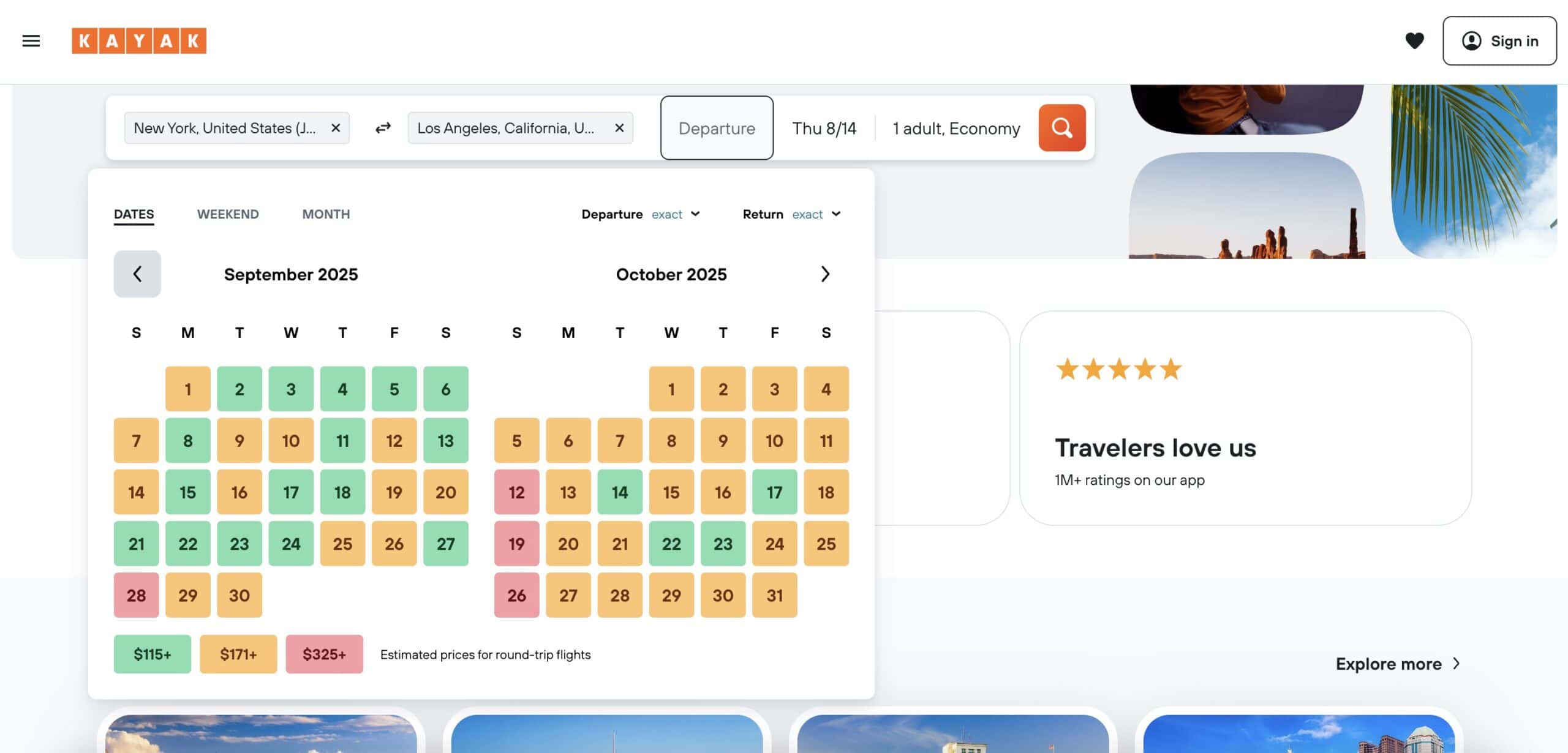
Task: Open saved trips heart icon
Action: pos(1414,41)
